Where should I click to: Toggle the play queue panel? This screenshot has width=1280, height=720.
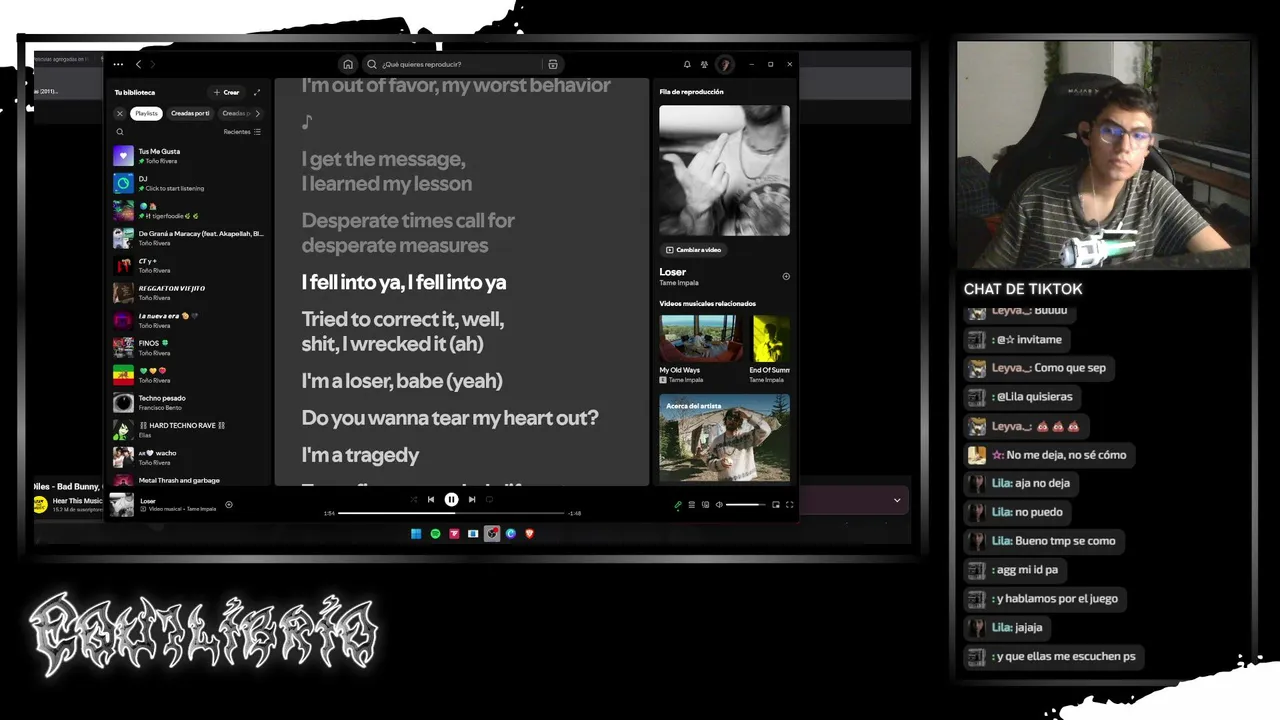(x=691, y=505)
